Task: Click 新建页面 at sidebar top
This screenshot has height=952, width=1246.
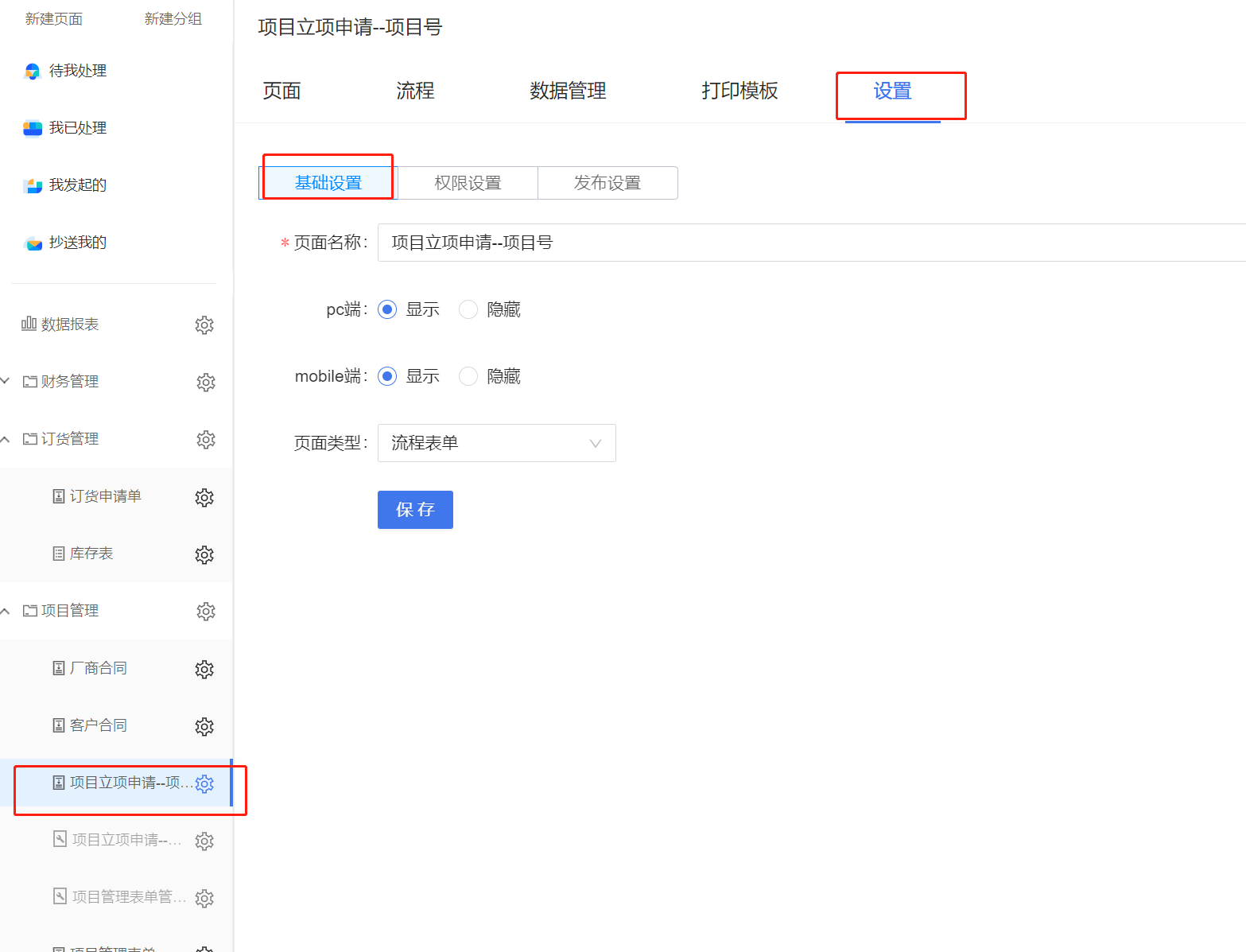Action: point(54,19)
